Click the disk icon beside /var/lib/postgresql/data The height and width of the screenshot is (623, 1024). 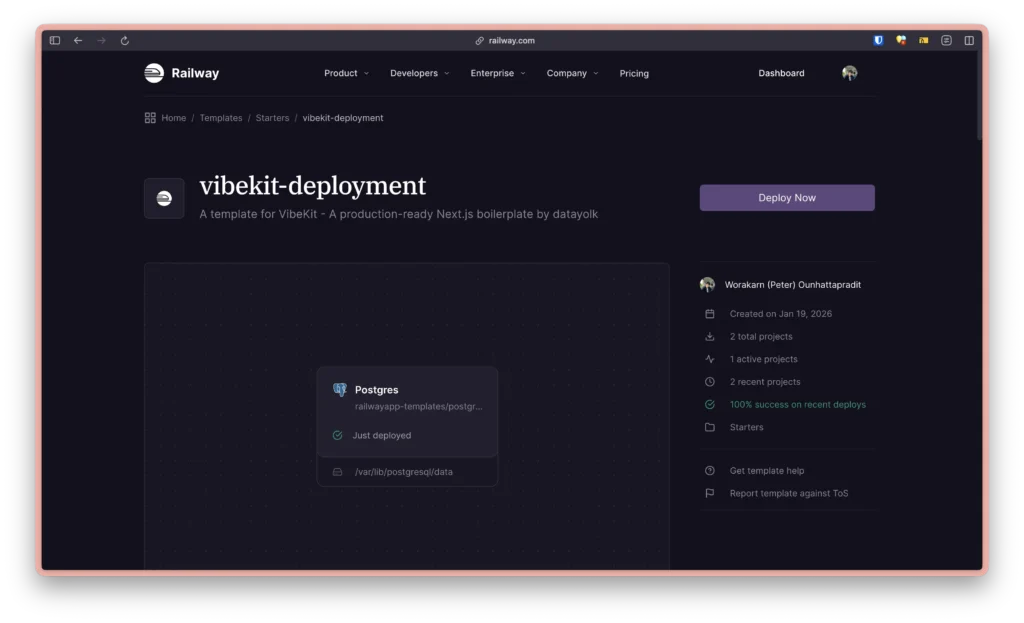337,471
